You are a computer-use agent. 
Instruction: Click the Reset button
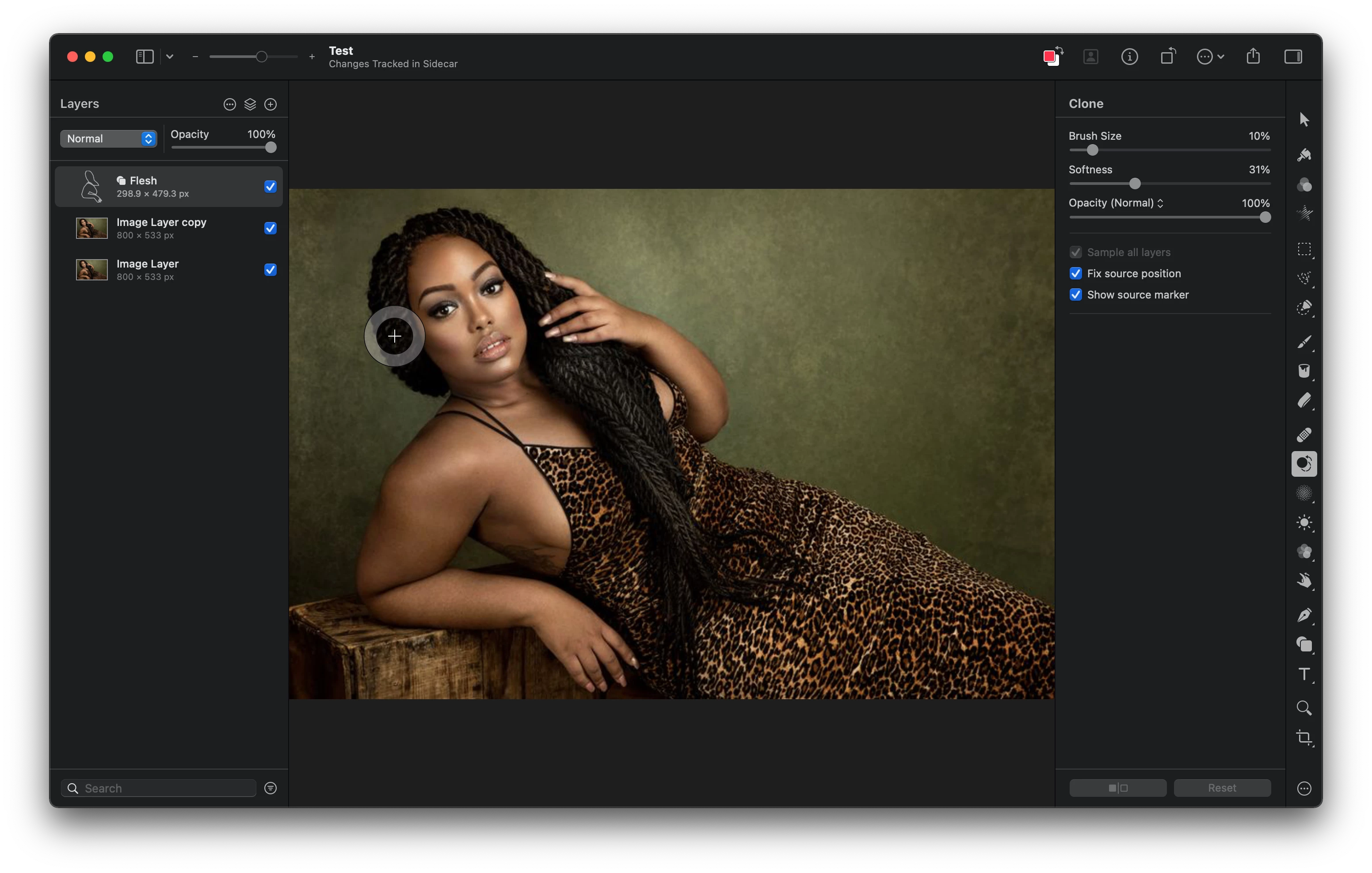coord(1222,788)
